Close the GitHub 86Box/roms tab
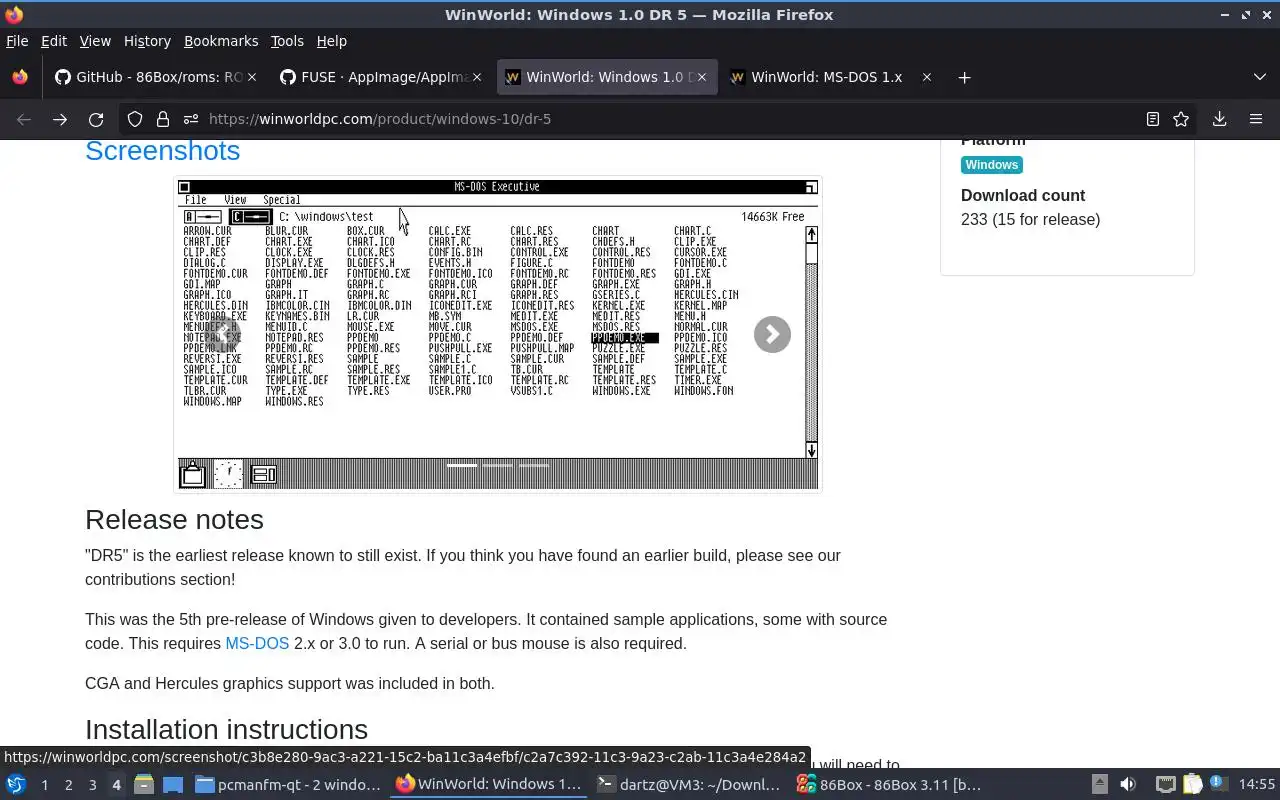 252,77
